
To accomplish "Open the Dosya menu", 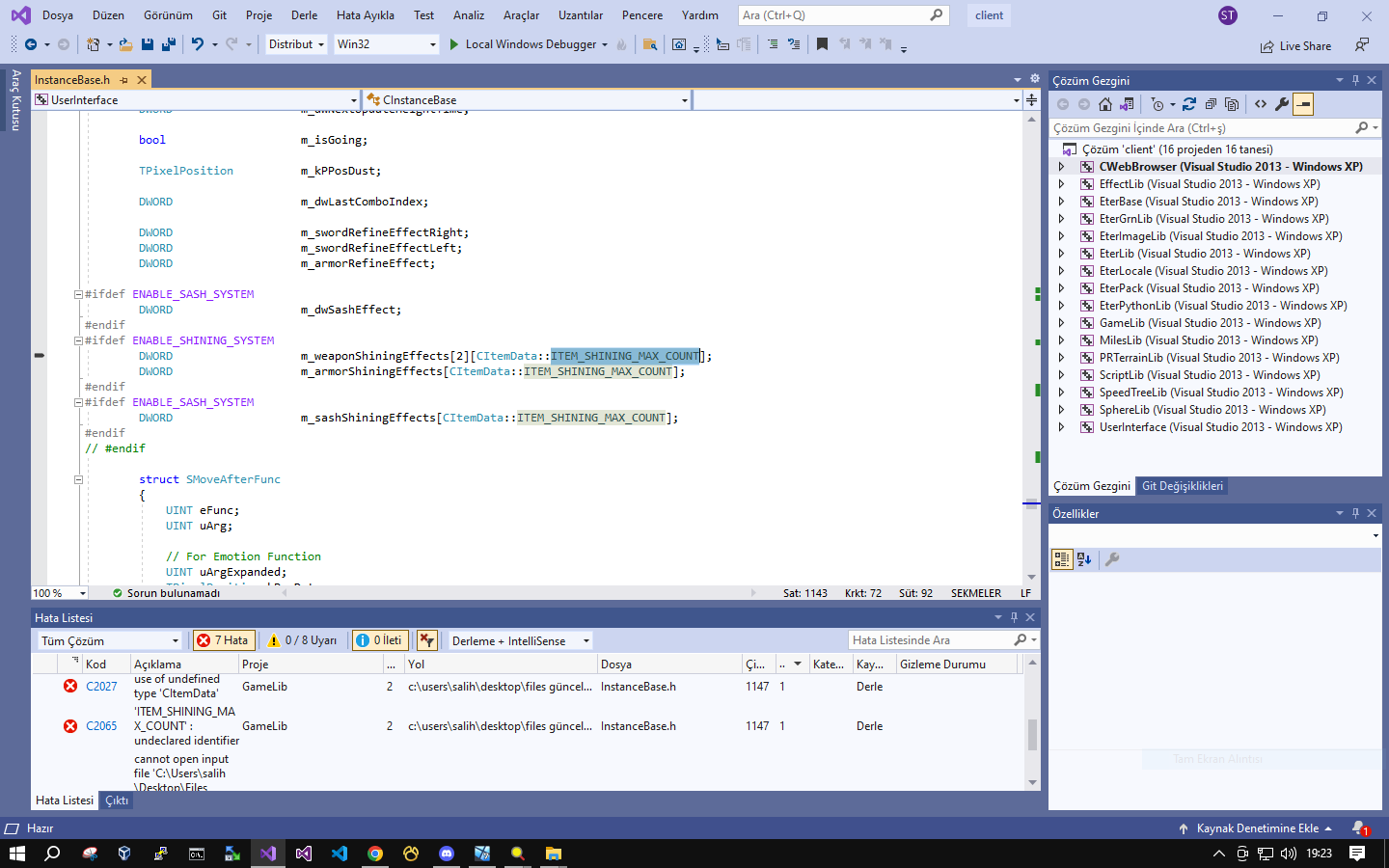I will point(58,15).
